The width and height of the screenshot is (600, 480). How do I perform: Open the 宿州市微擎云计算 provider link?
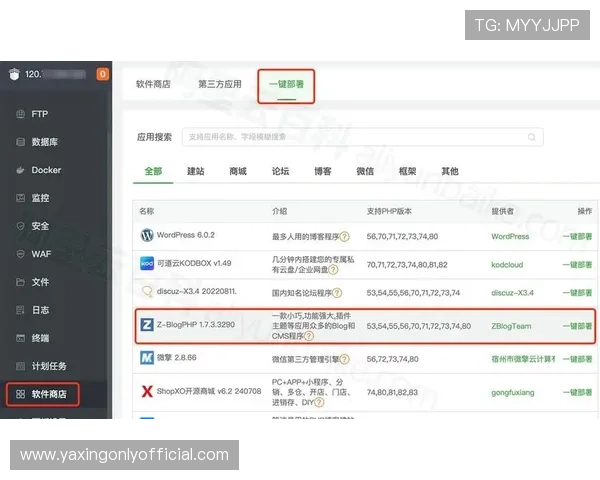point(523,359)
